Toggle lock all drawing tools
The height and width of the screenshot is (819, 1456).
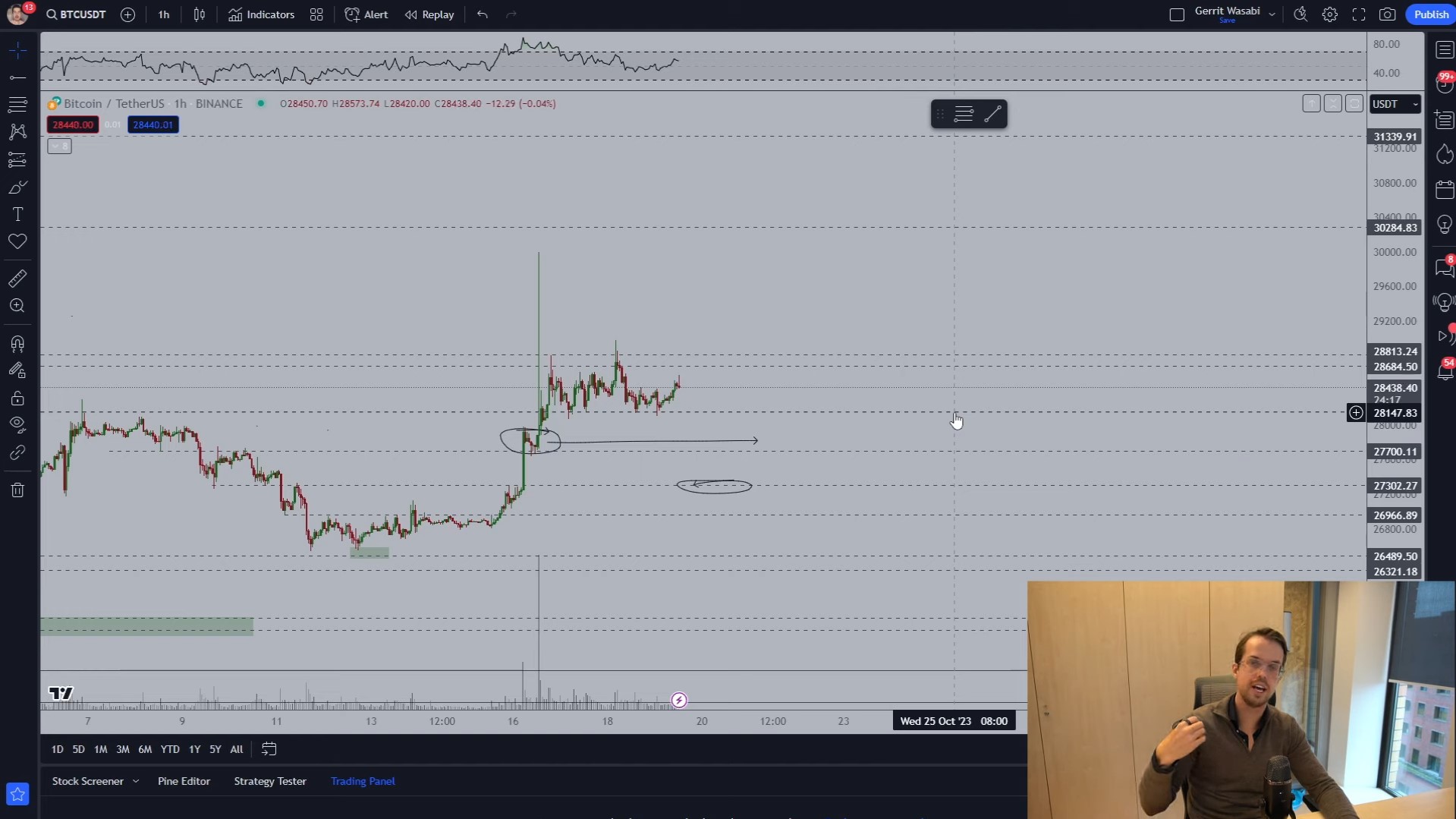point(17,398)
